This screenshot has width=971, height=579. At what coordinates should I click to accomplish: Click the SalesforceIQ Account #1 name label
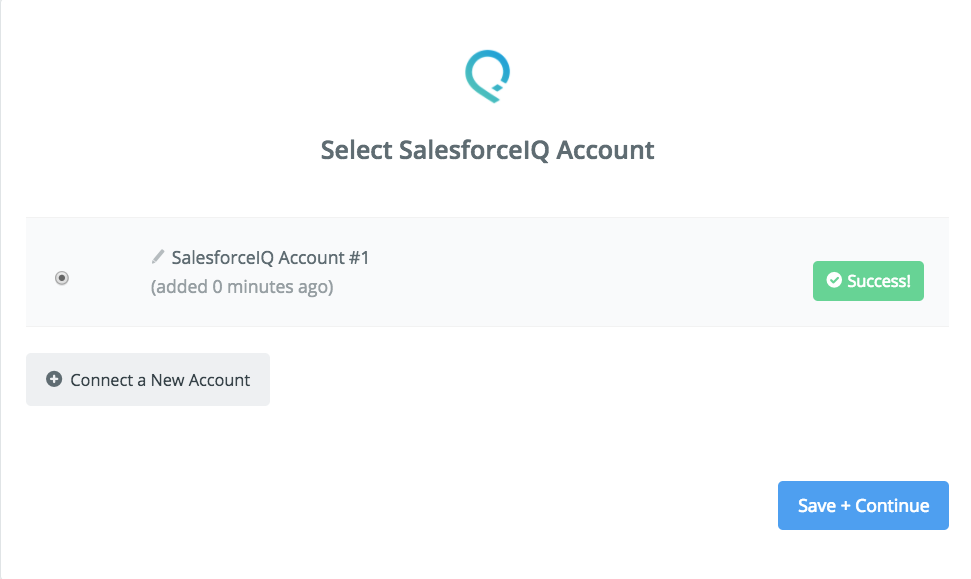(270, 258)
